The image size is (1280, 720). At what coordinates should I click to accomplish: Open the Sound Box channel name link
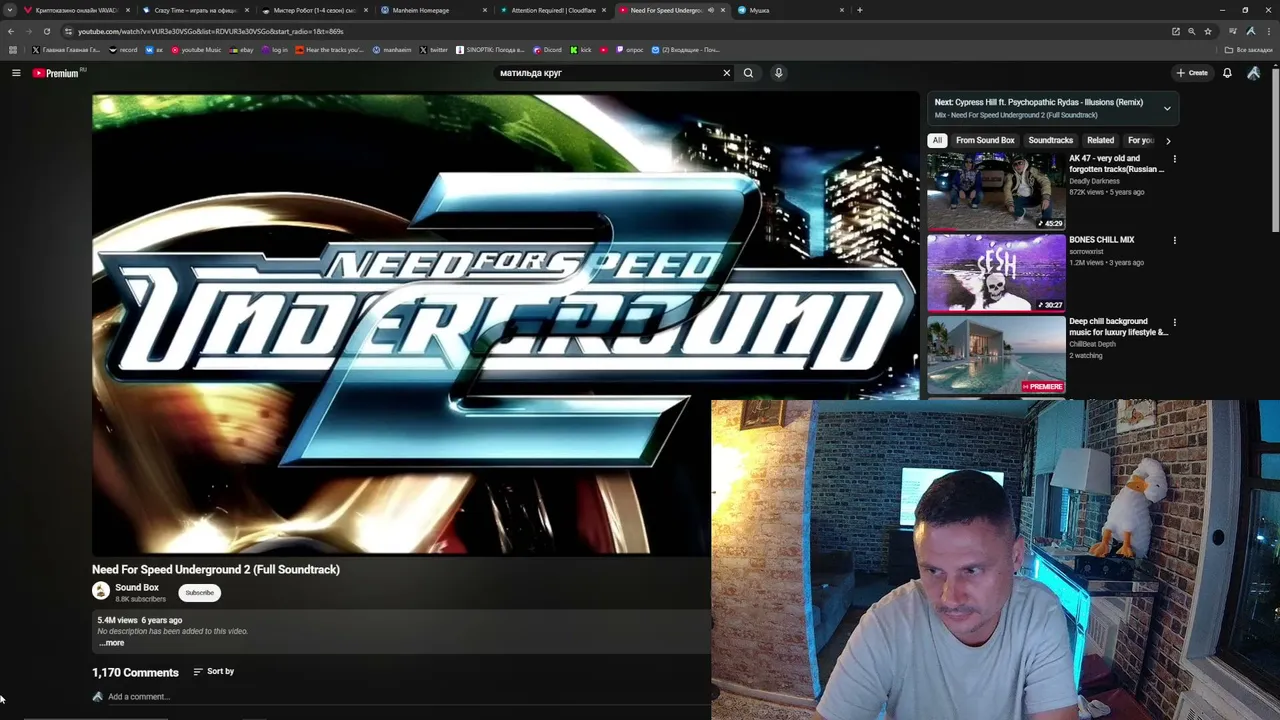tap(137, 588)
